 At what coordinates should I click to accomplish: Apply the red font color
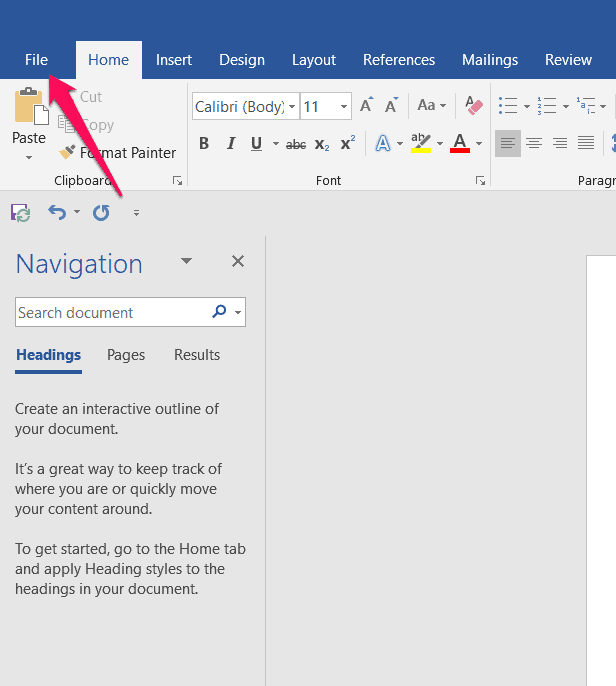[460, 144]
